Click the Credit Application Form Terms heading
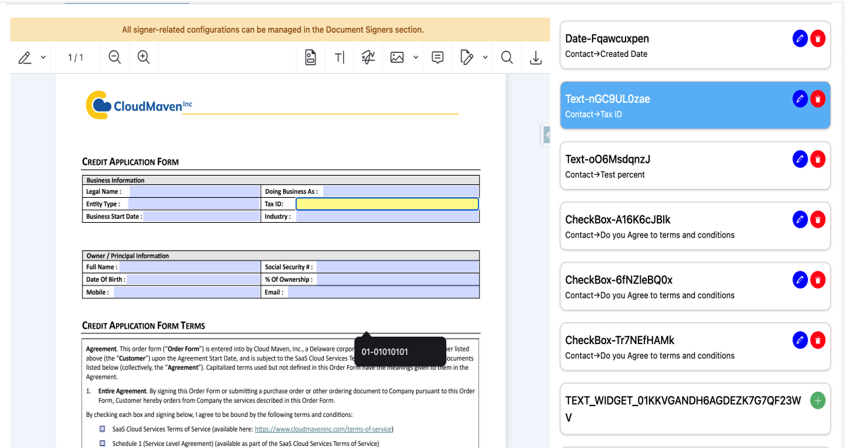845x448 pixels. 143,326
